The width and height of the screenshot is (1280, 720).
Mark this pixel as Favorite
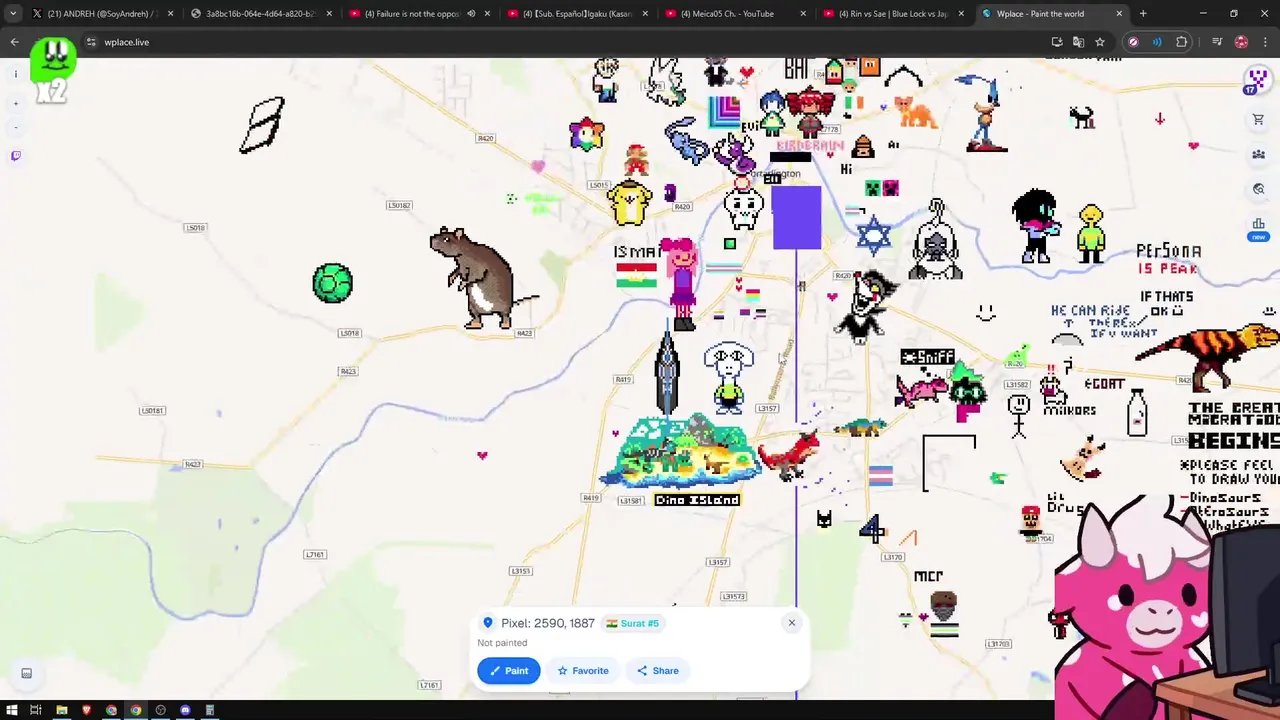click(x=583, y=671)
